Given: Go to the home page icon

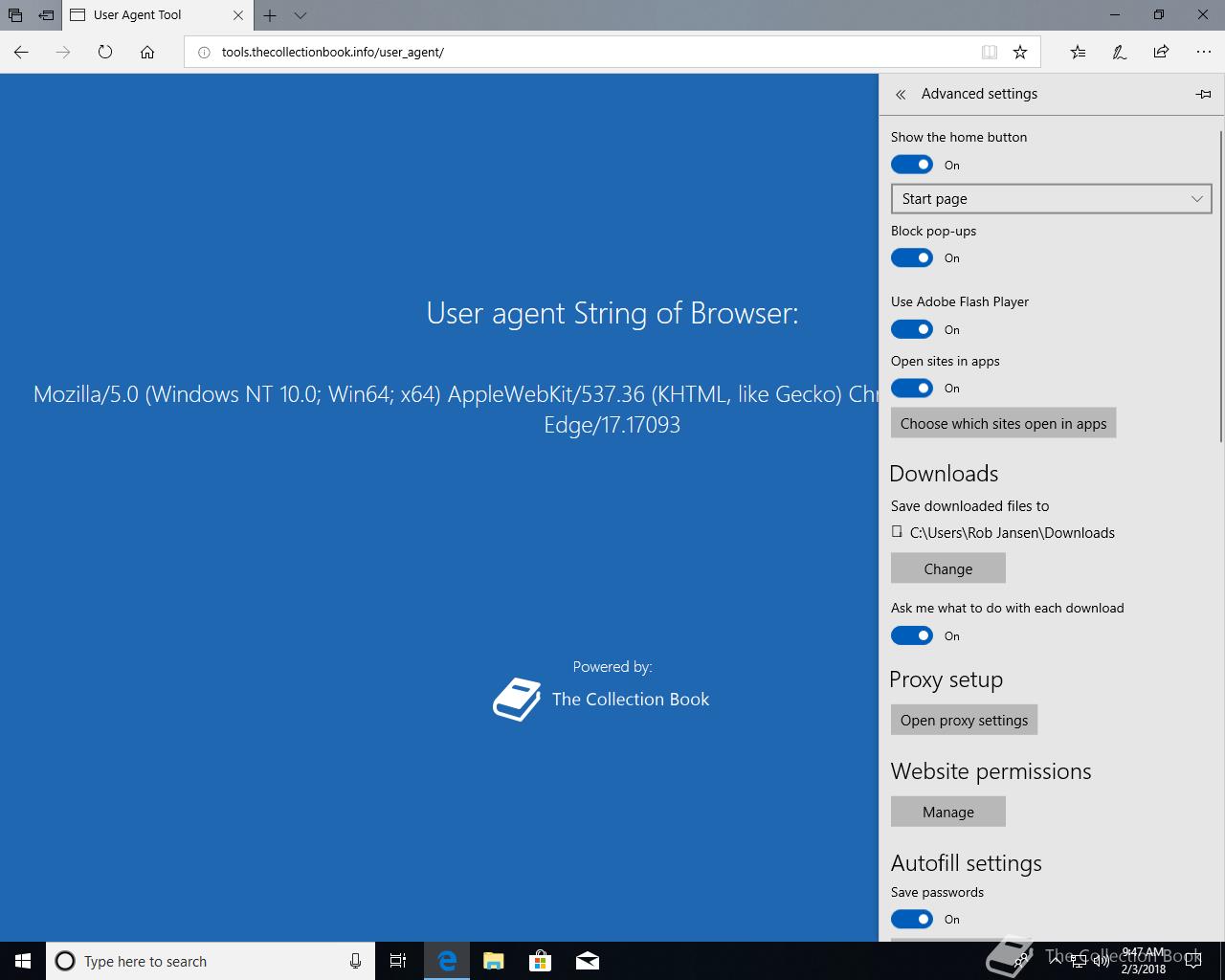Looking at the screenshot, I should [147, 53].
